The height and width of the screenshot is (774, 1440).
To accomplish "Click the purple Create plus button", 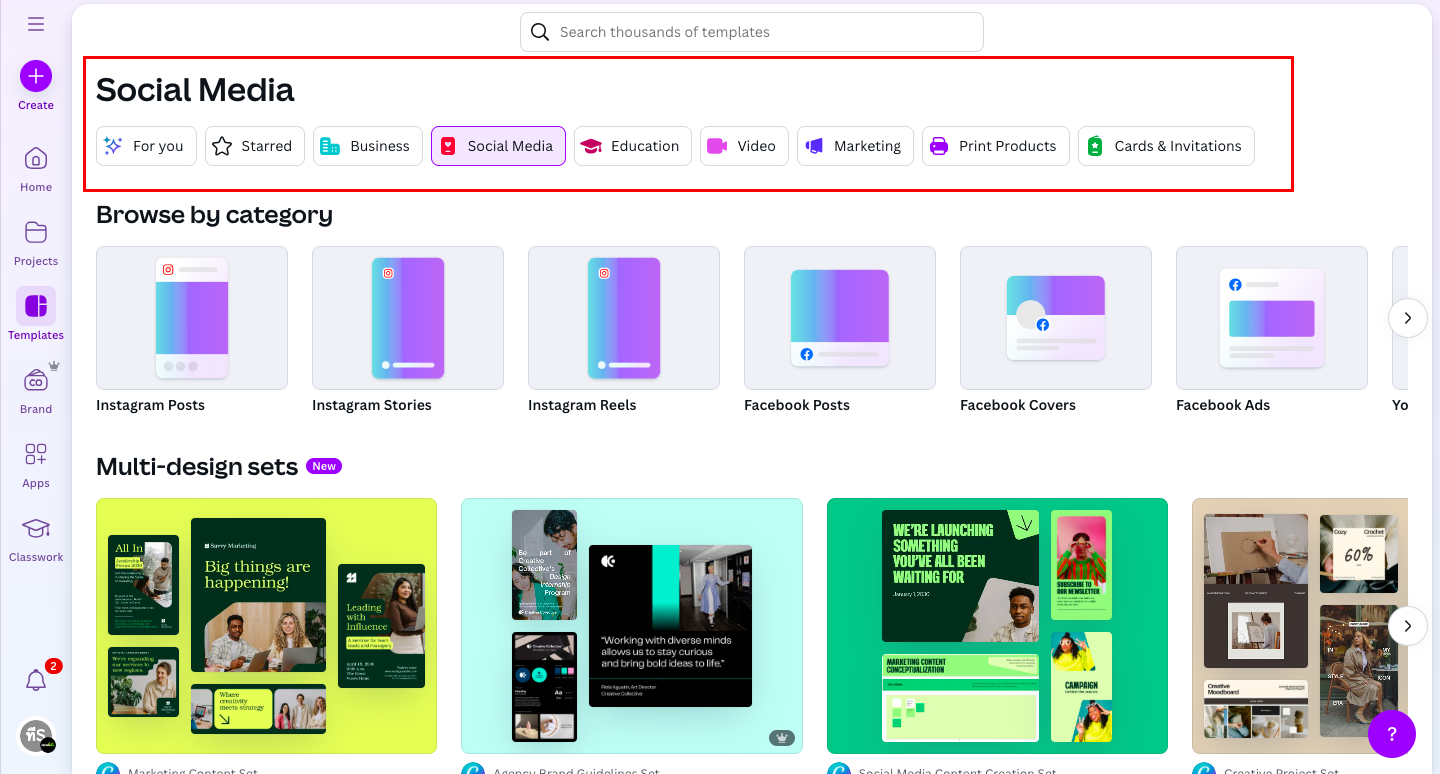I will click(x=36, y=76).
